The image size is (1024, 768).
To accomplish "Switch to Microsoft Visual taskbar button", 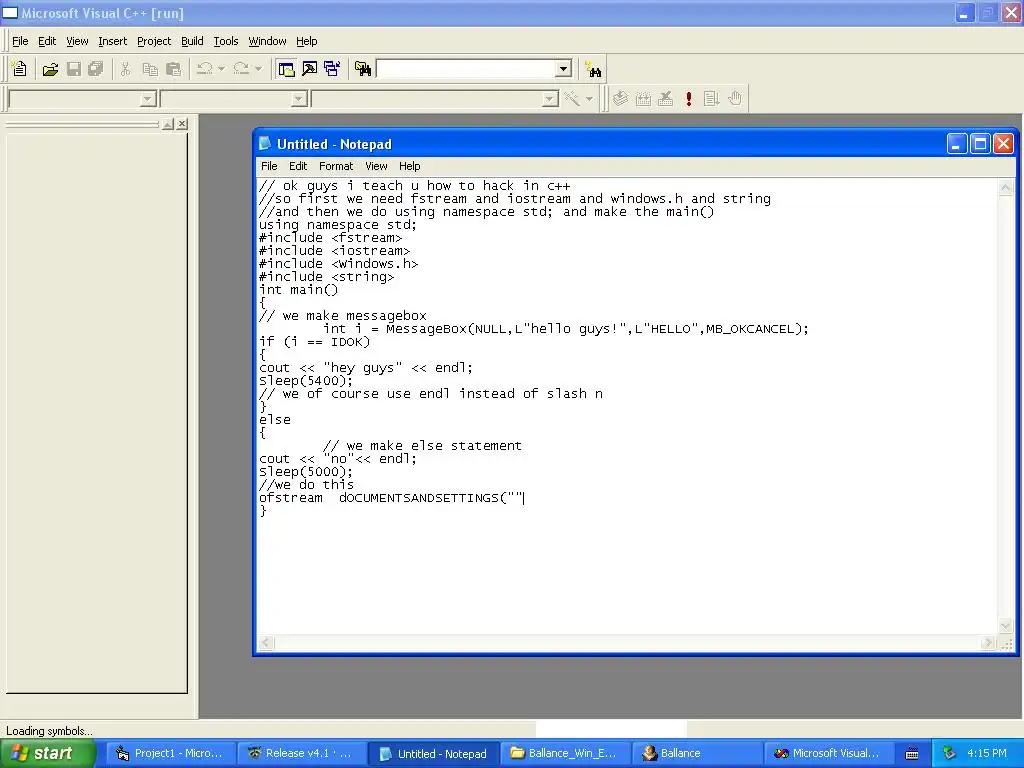I will [x=827, y=753].
